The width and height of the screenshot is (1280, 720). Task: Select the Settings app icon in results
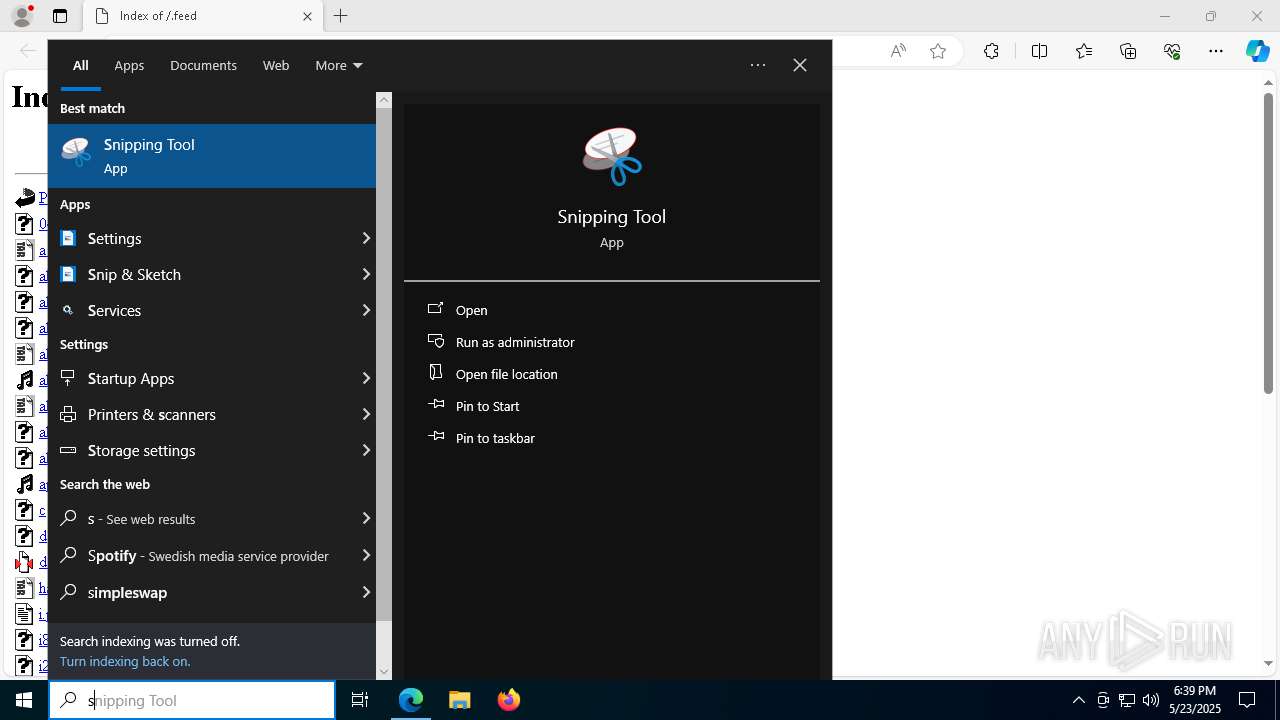coord(68,238)
